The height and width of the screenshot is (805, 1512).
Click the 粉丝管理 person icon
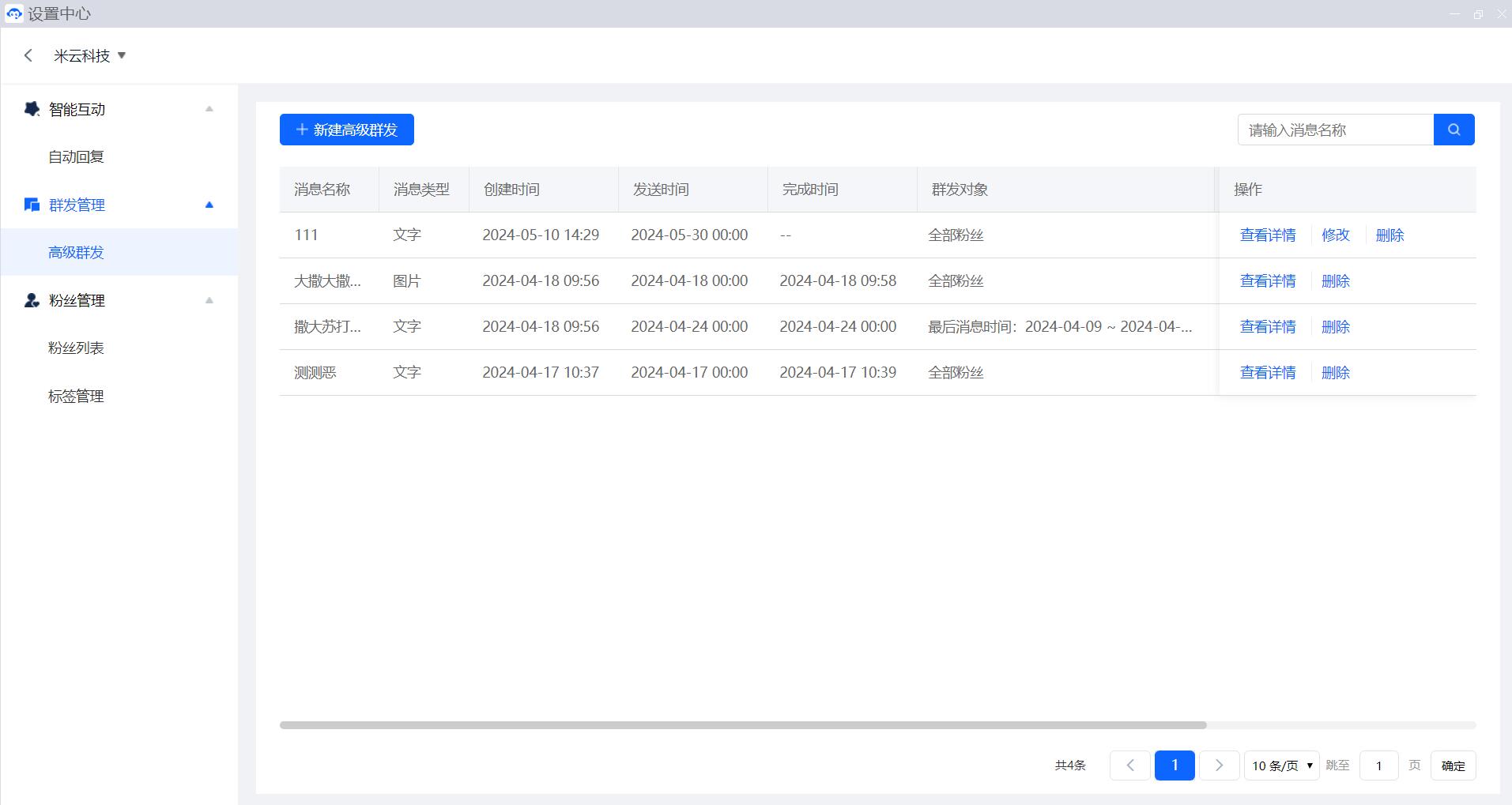pos(32,300)
